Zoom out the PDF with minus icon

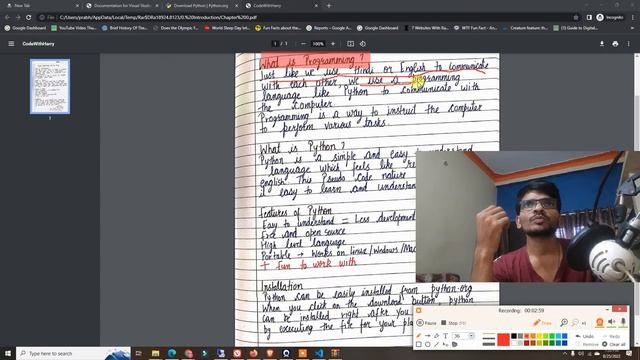point(303,44)
